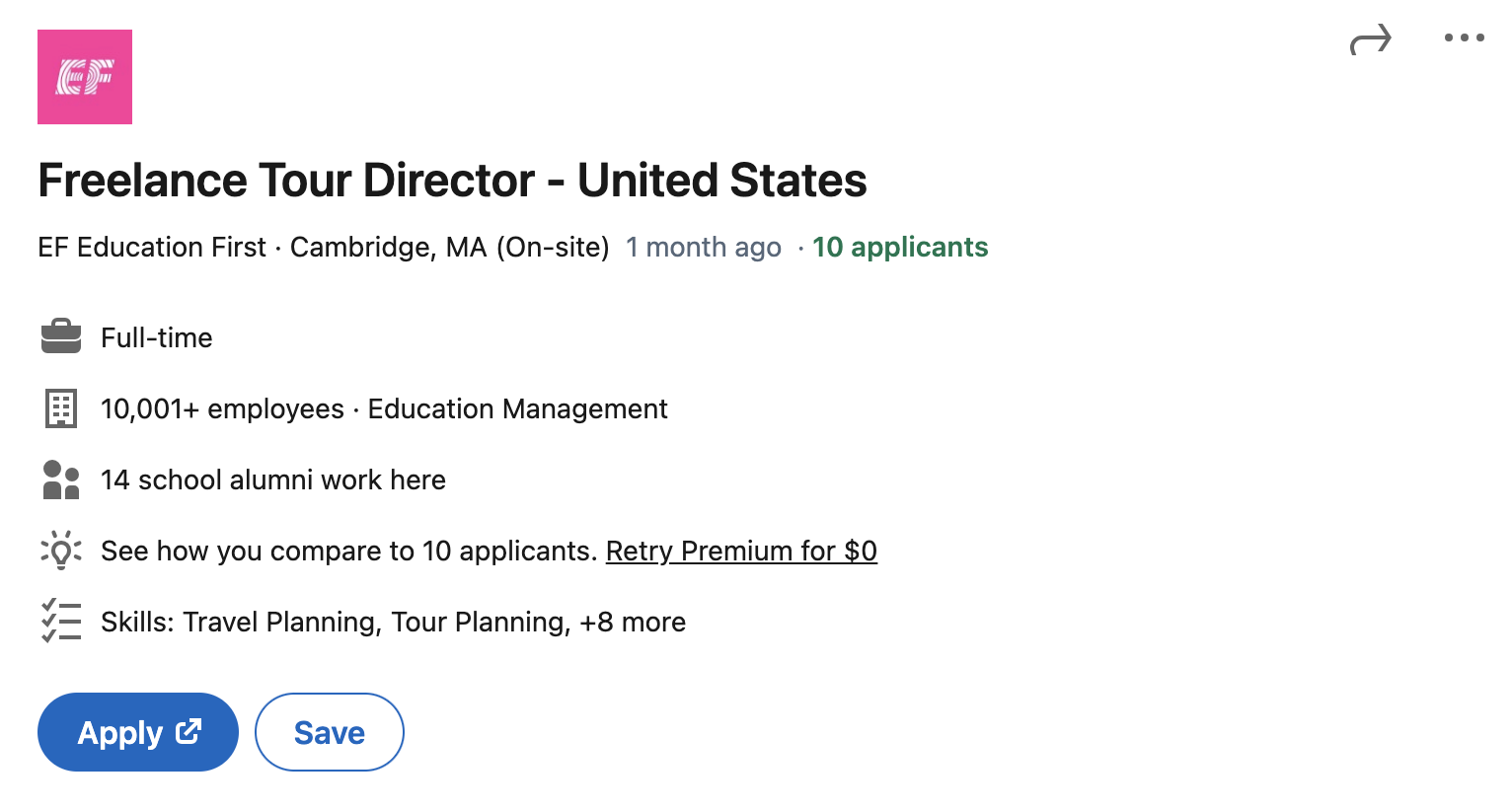Click the school alumni people icon

tap(61, 479)
